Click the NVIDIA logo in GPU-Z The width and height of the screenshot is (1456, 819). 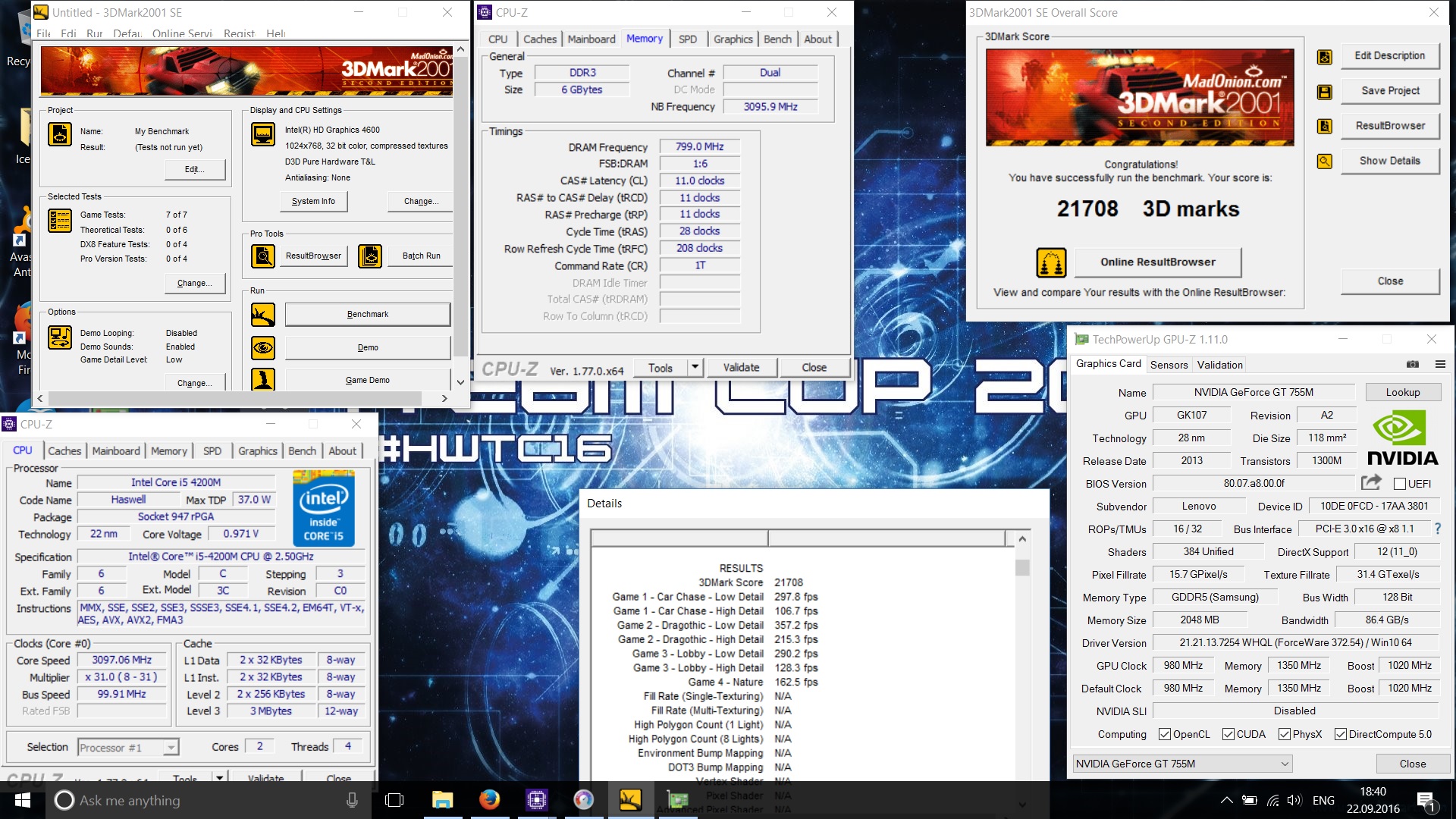point(1402,438)
